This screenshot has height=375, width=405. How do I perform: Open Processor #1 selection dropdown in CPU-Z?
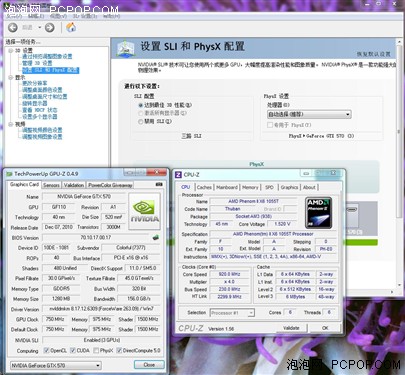coord(232,313)
